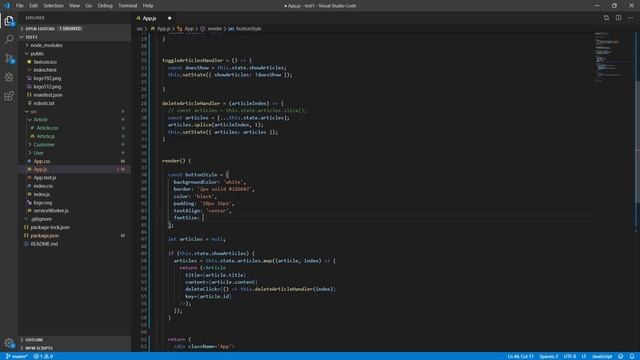
Task: Split the editor to the right
Action: pyautogui.click(x=618, y=18)
